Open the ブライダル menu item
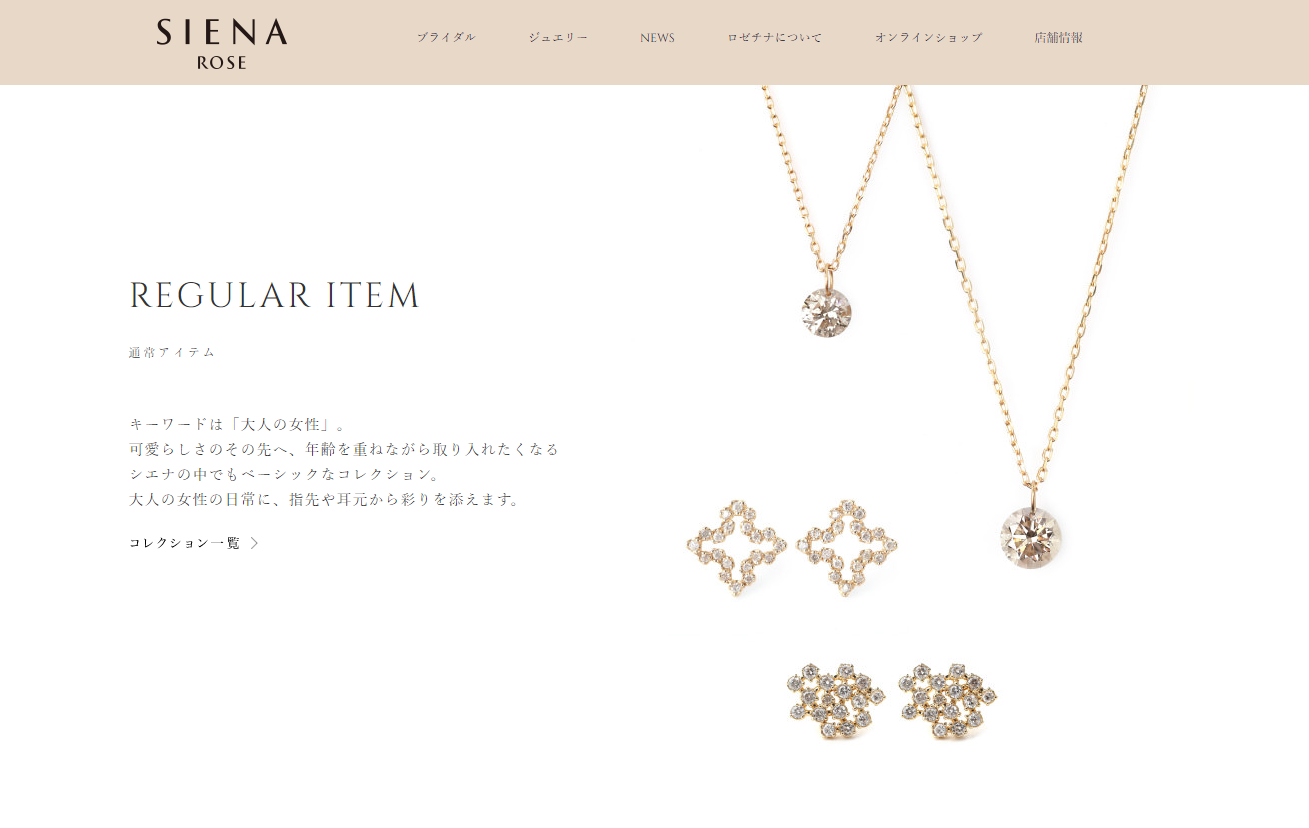 point(446,38)
